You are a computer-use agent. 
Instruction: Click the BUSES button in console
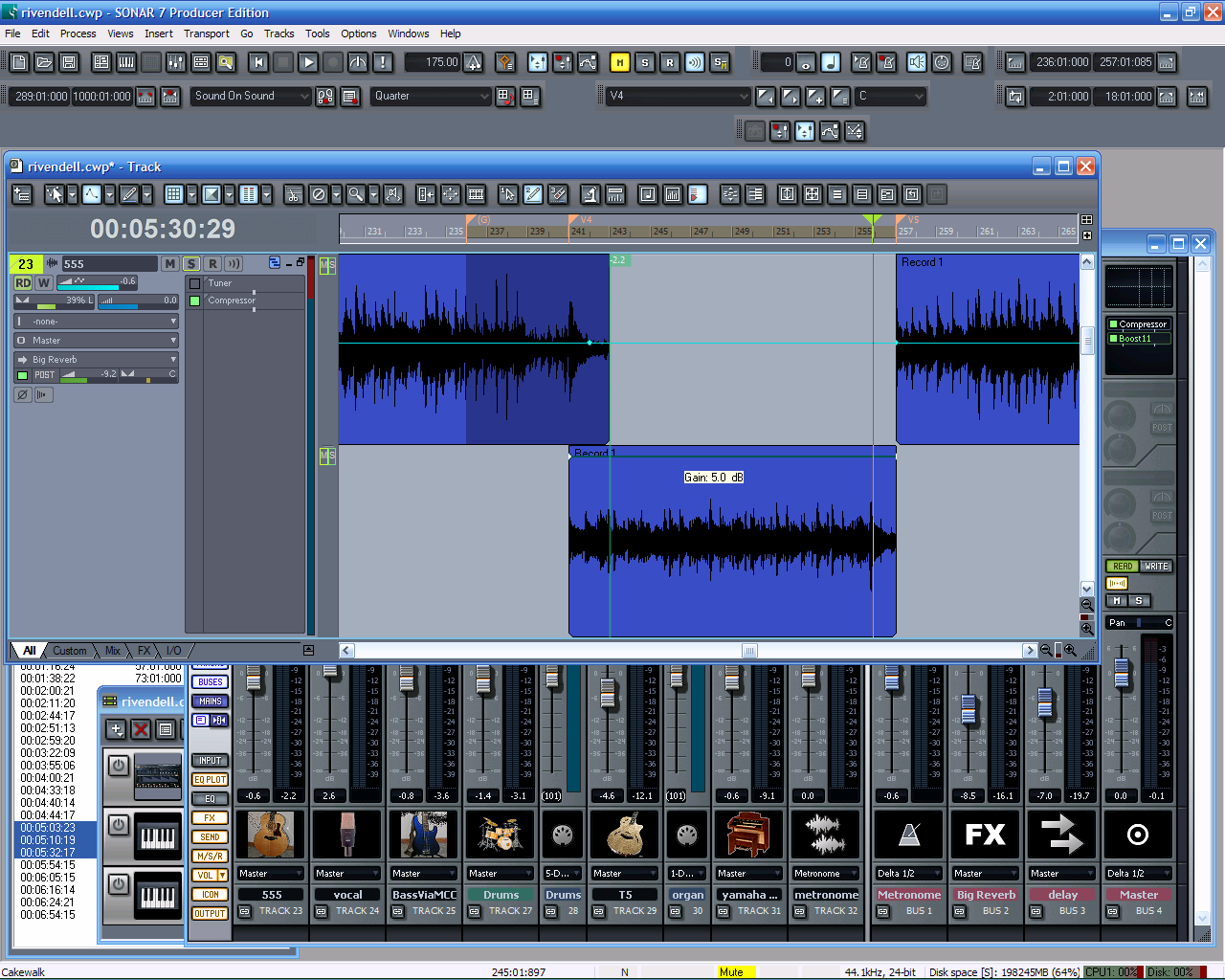[x=211, y=682]
